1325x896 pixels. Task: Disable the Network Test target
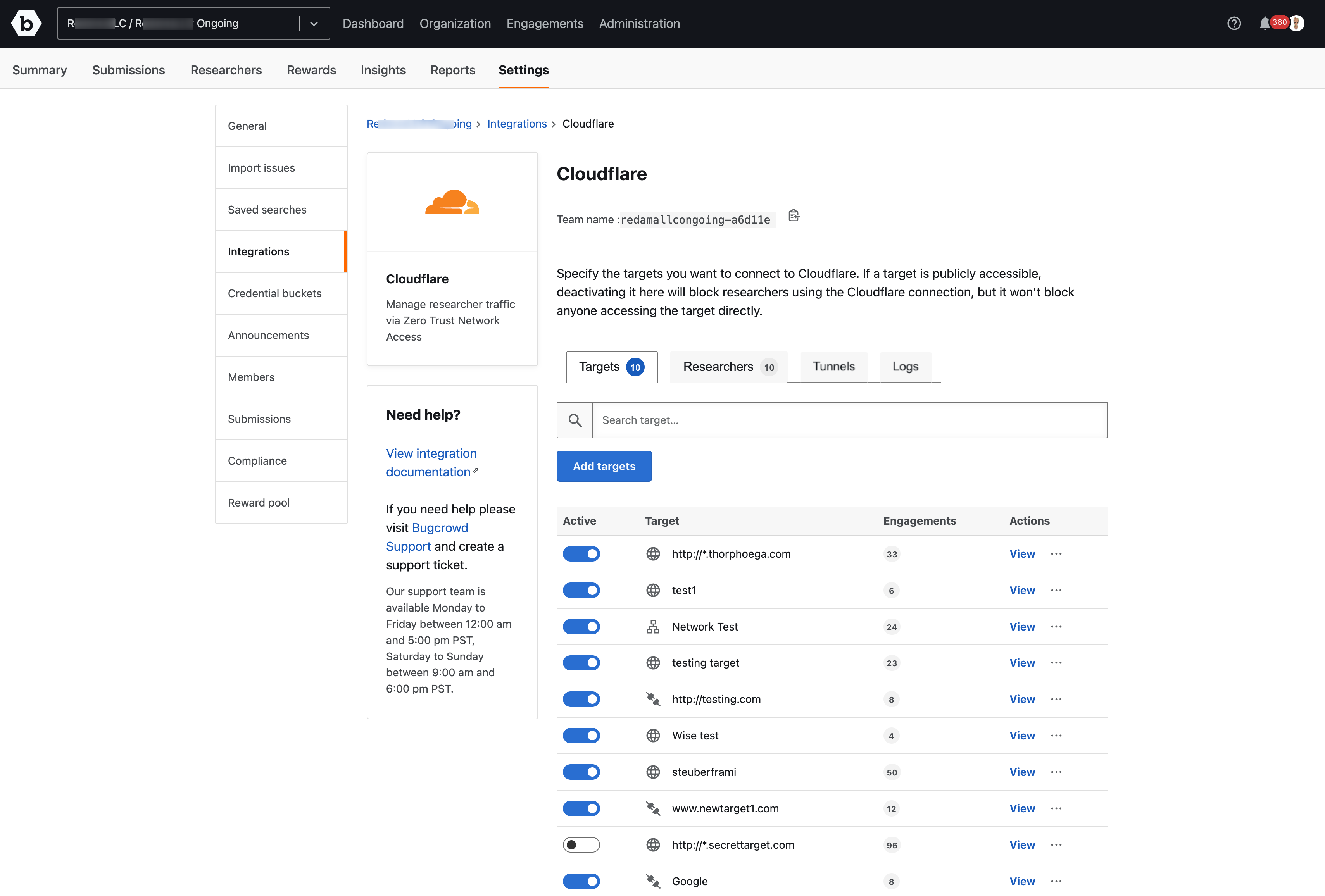pyautogui.click(x=581, y=627)
